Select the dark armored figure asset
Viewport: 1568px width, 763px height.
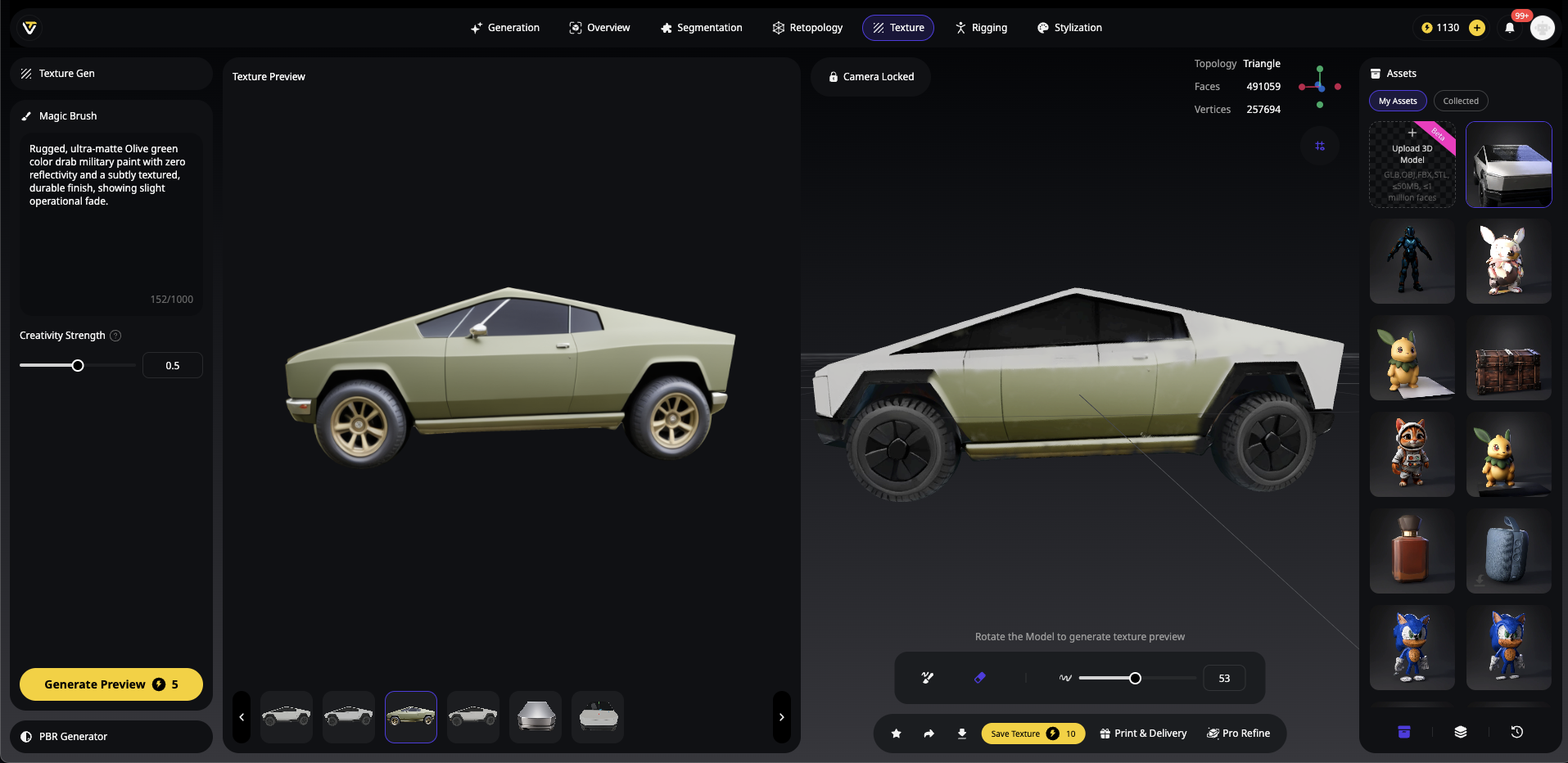click(1412, 261)
